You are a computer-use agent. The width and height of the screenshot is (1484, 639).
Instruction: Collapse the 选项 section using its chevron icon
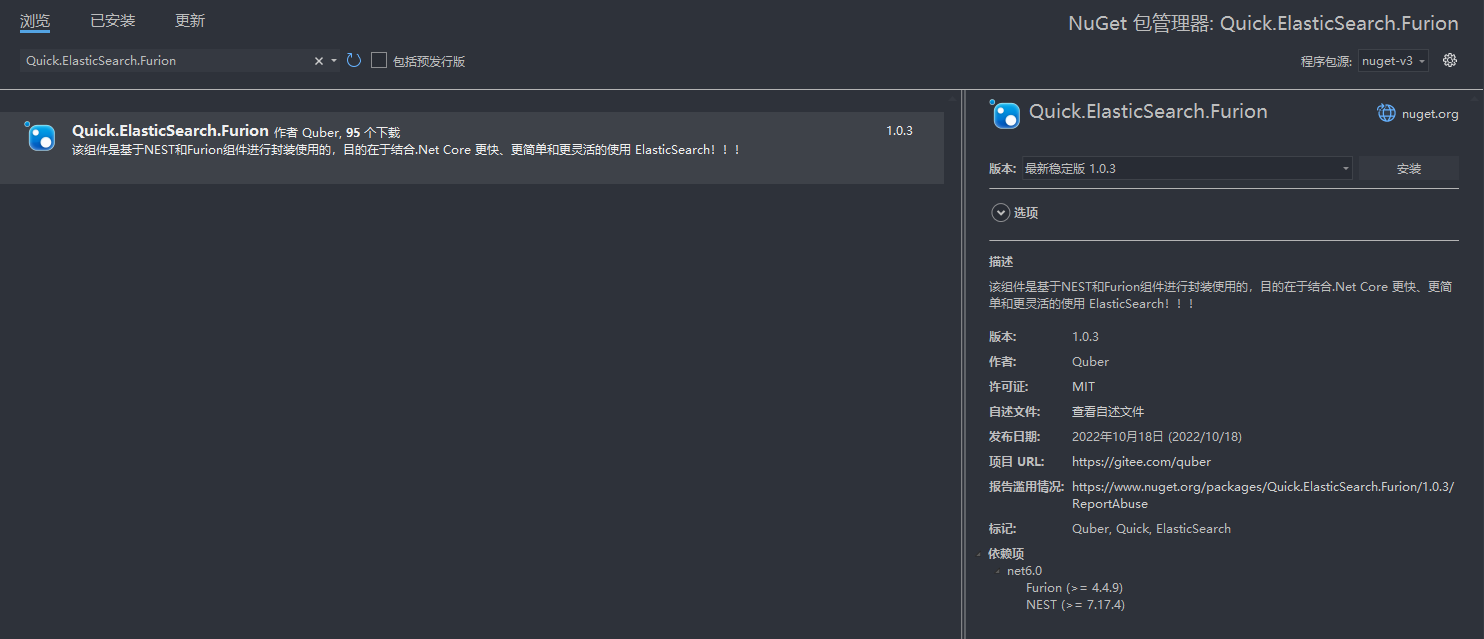(x=1000, y=212)
